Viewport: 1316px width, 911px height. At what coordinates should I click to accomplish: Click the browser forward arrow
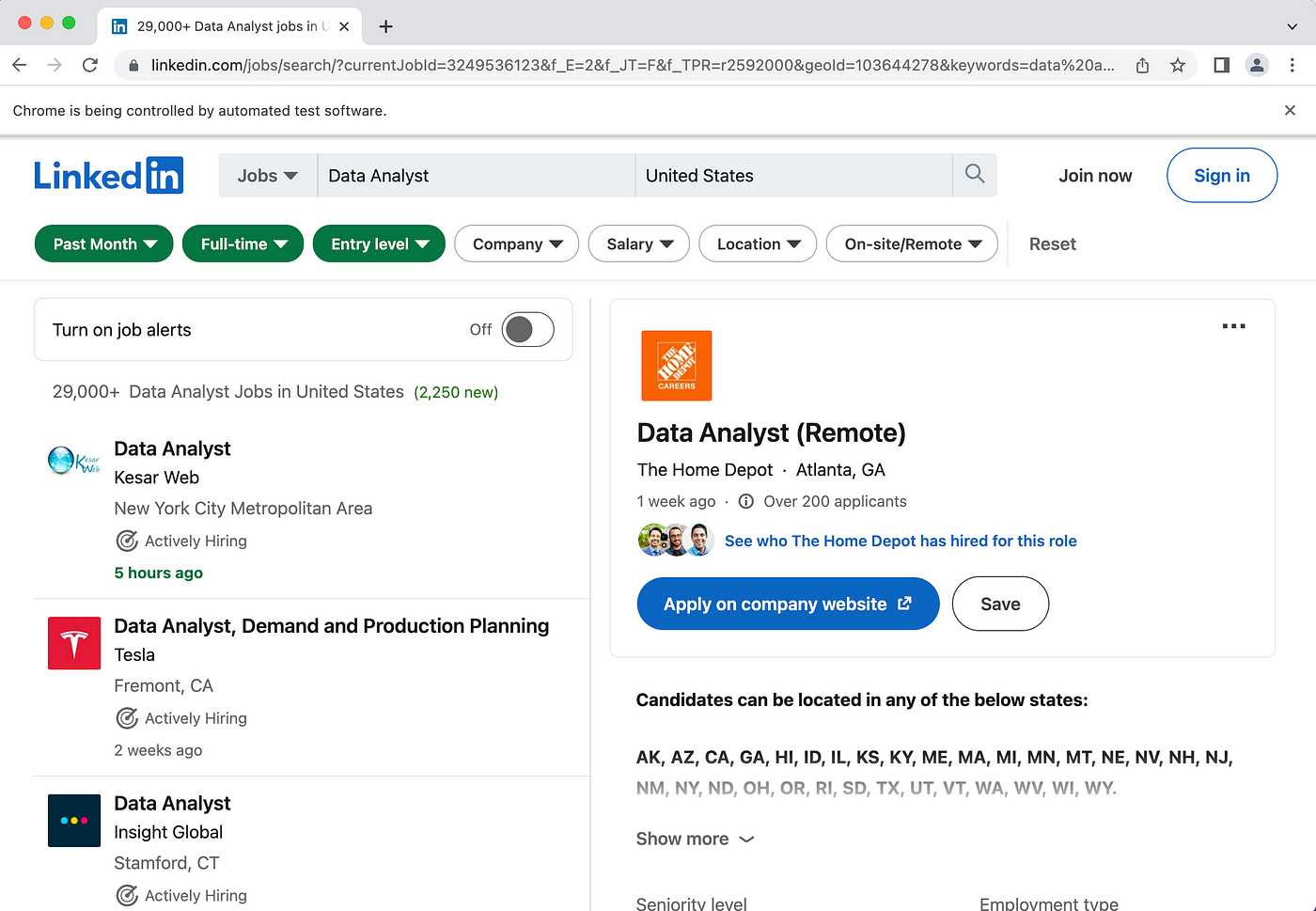click(x=55, y=65)
